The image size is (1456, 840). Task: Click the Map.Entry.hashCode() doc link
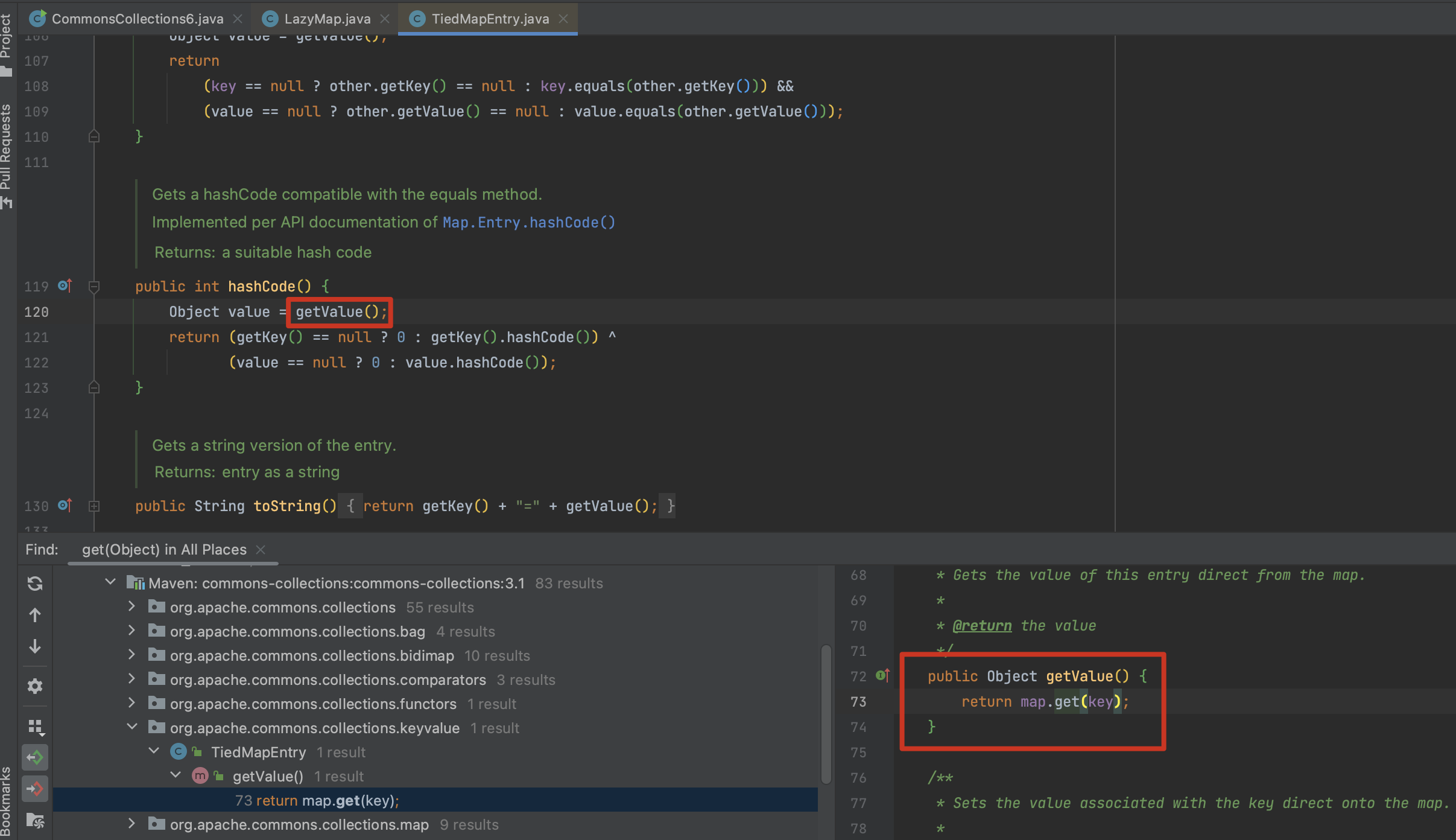coord(528,223)
